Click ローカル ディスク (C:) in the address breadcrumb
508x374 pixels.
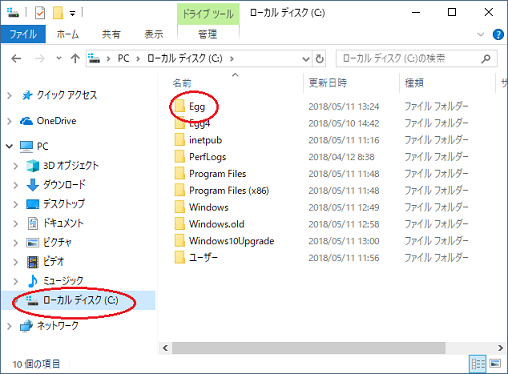pyautogui.click(x=185, y=59)
